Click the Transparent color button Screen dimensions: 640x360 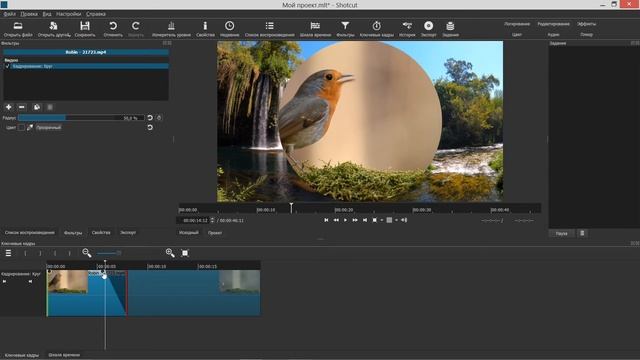(48, 127)
